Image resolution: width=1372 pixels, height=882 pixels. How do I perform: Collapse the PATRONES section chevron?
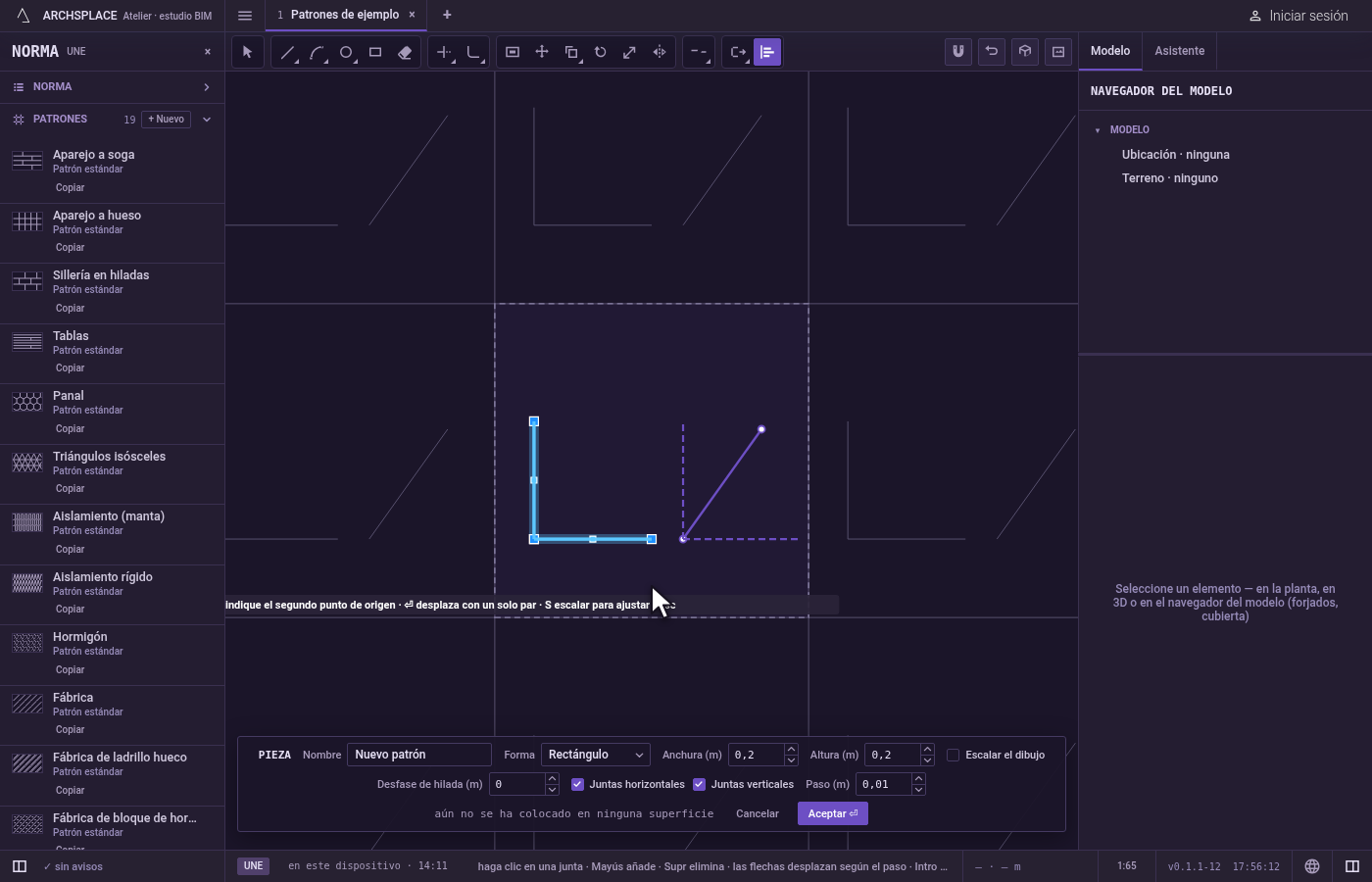[207, 120]
